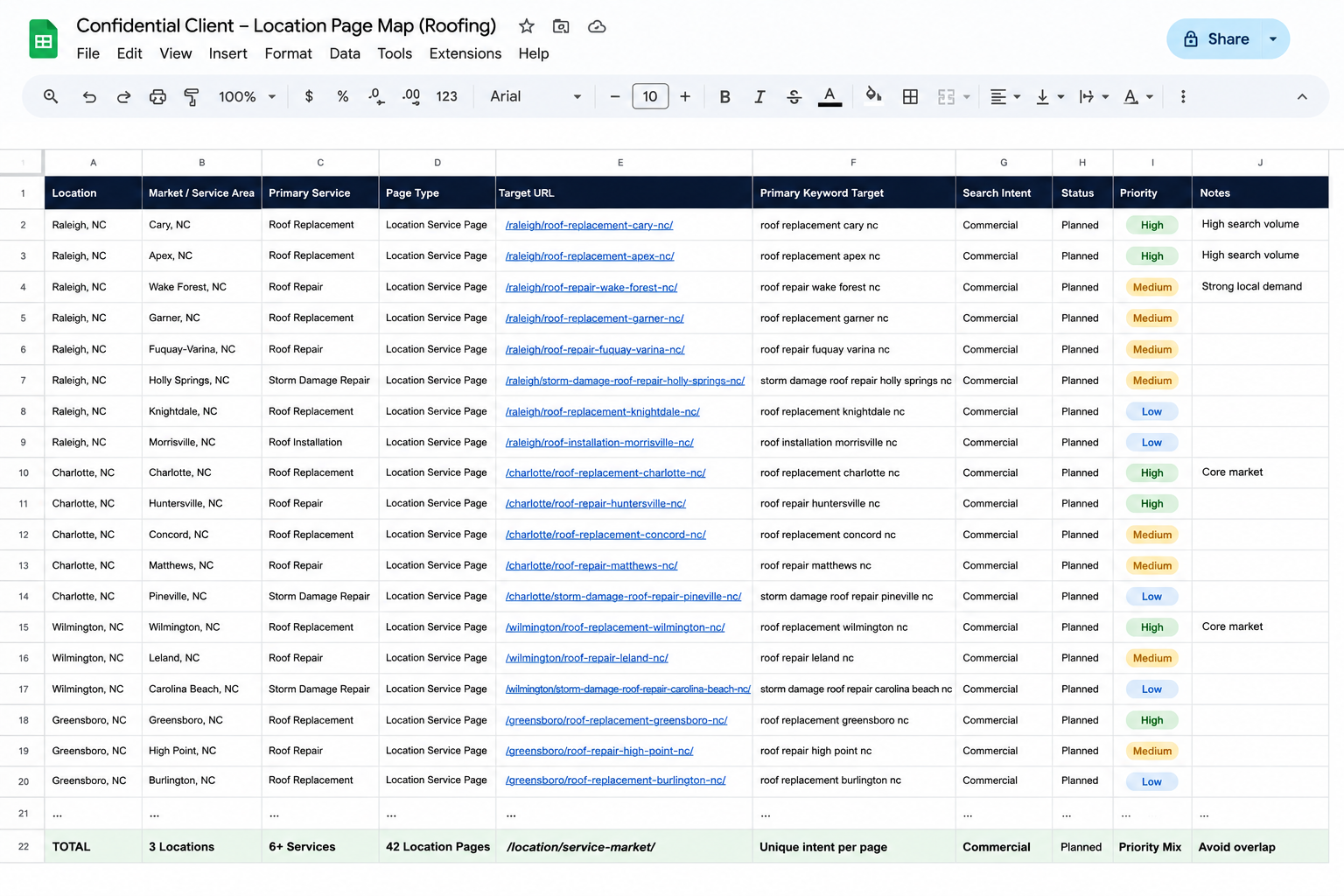The image size is (1344, 896).
Task: Expand merge cells options arrow
Action: pos(967,97)
